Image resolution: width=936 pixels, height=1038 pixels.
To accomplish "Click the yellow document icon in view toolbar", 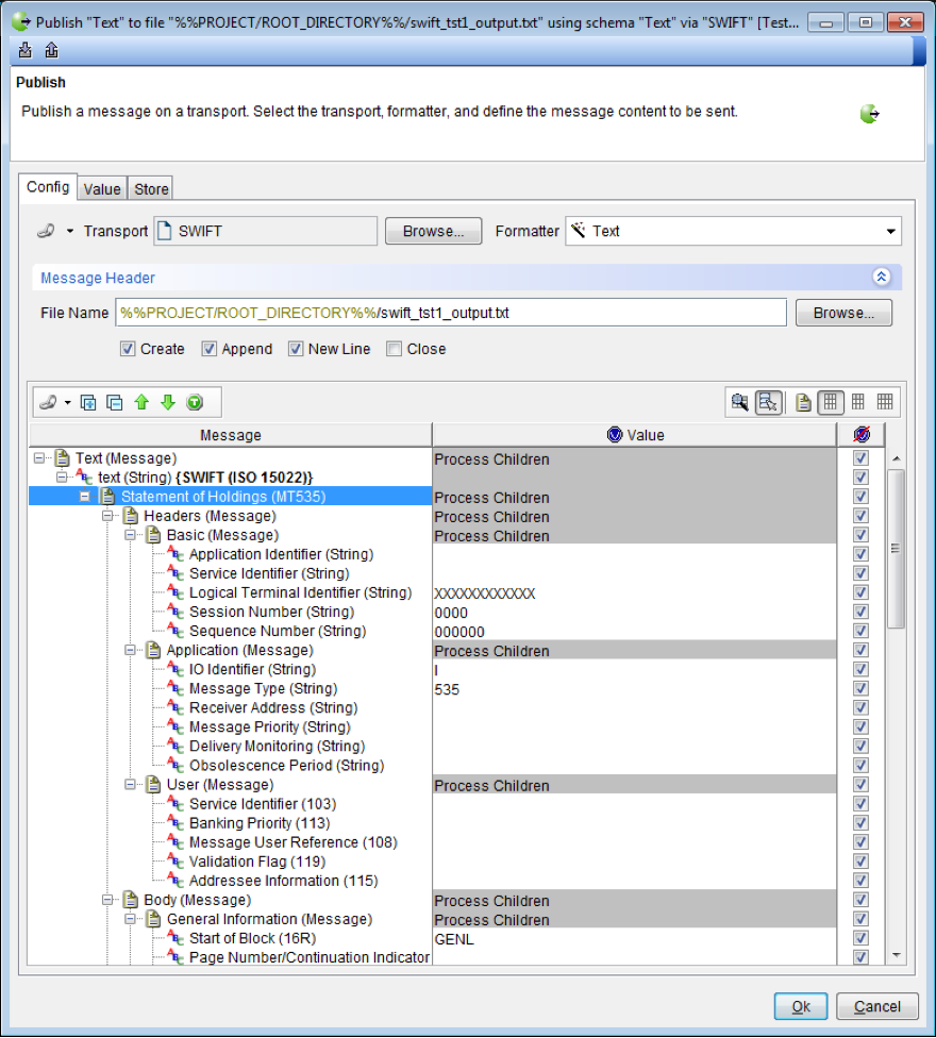I will point(803,402).
